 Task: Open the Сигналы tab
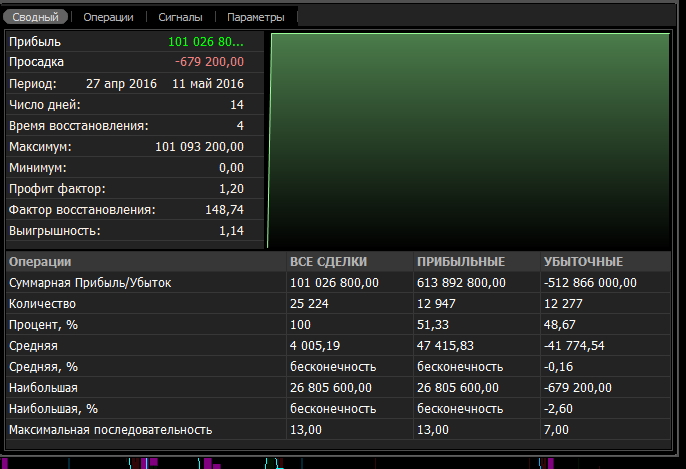click(x=181, y=17)
